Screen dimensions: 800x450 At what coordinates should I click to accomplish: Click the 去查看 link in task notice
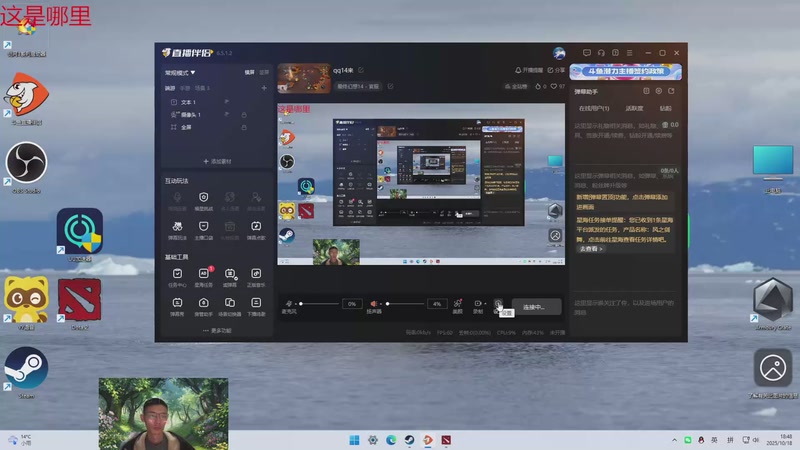tap(591, 249)
